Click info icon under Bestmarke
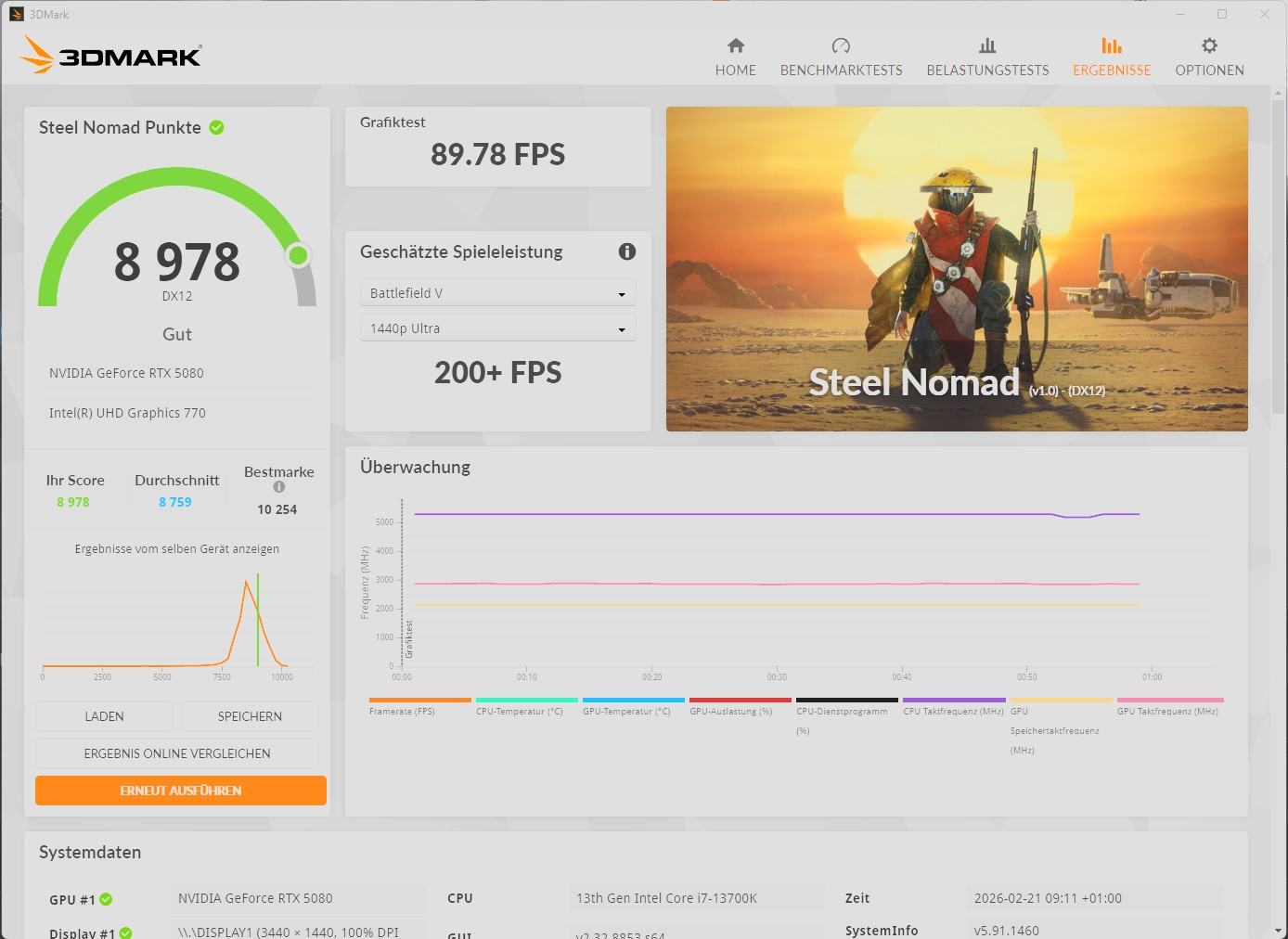 pyautogui.click(x=278, y=487)
